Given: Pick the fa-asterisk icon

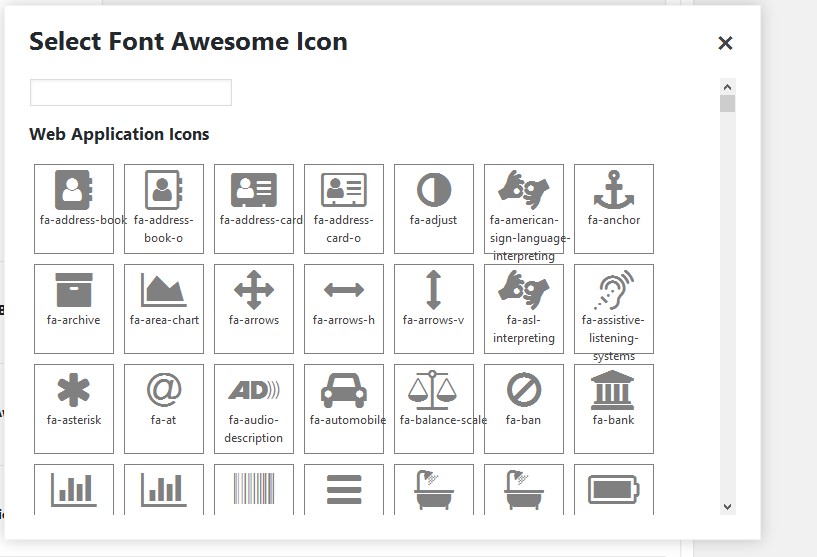Looking at the screenshot, I should (73, 409).
